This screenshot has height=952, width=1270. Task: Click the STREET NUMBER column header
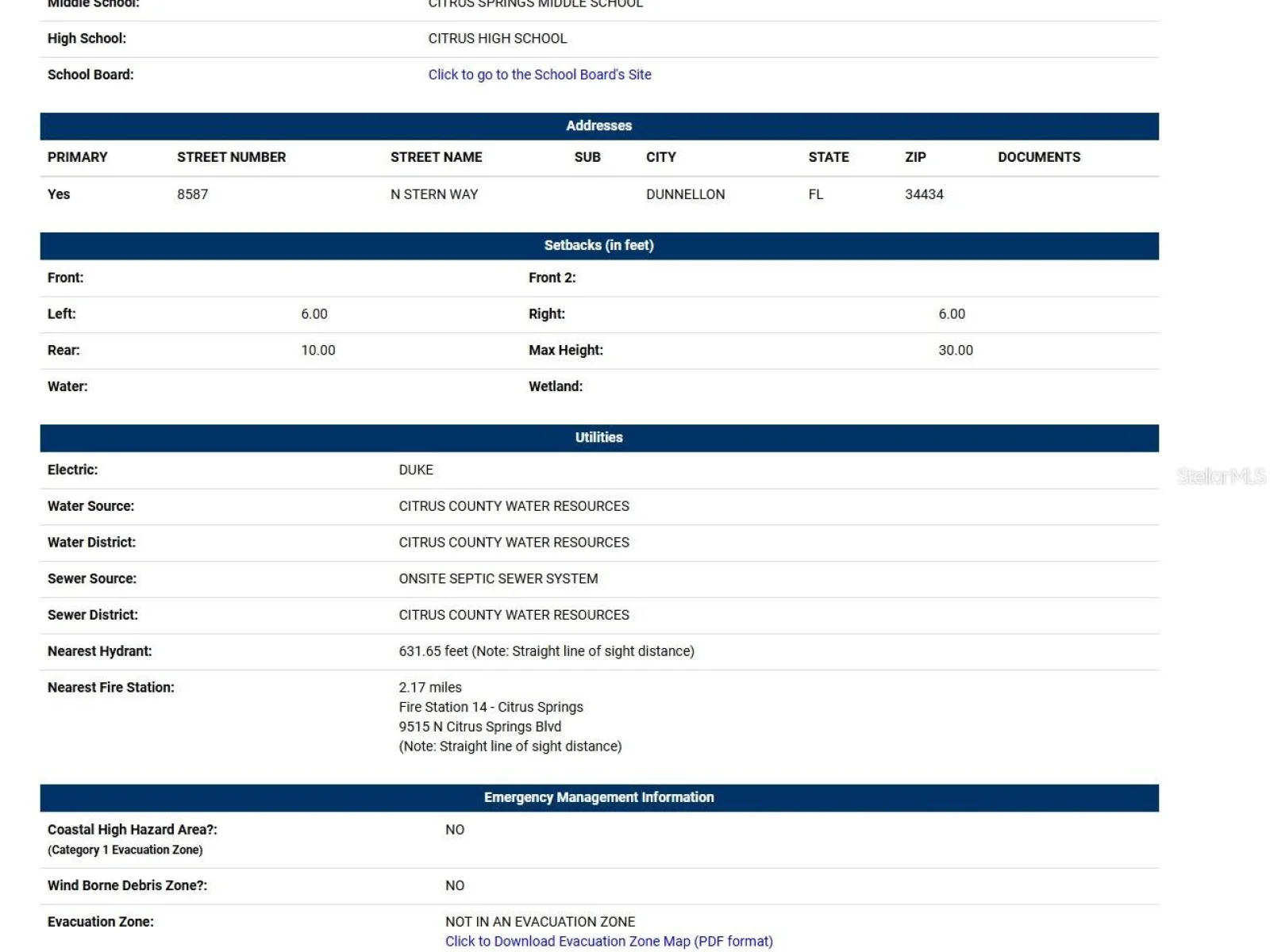click(231, 157)
